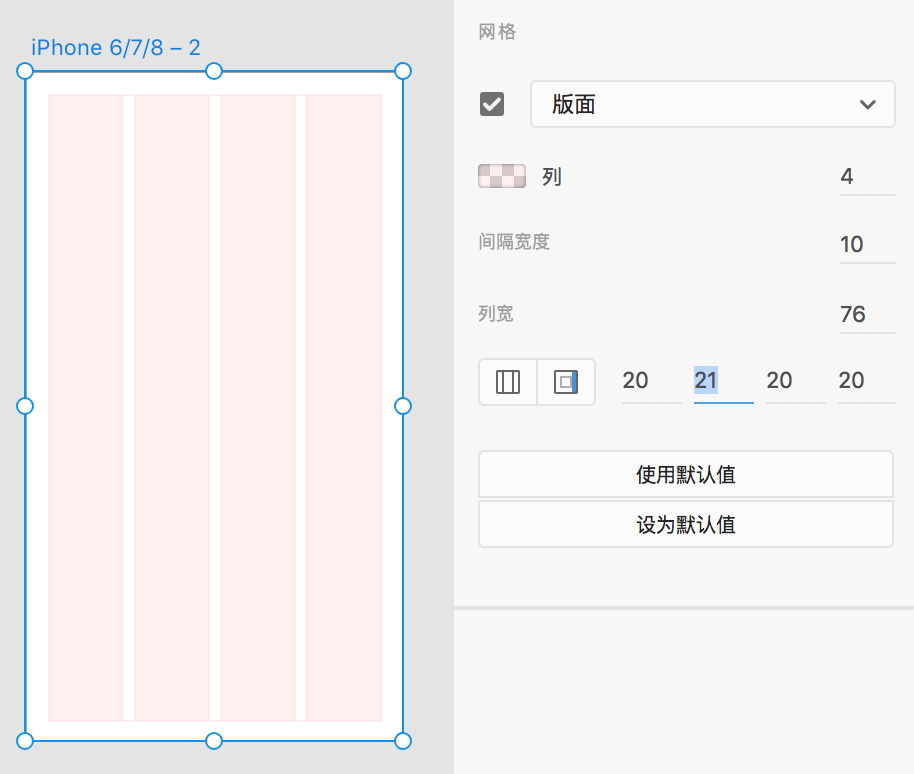The width and height of the screenshot is (914, 774).
Task: Click the artboard's bottom-center resize handle
Action: coord(214,741)
